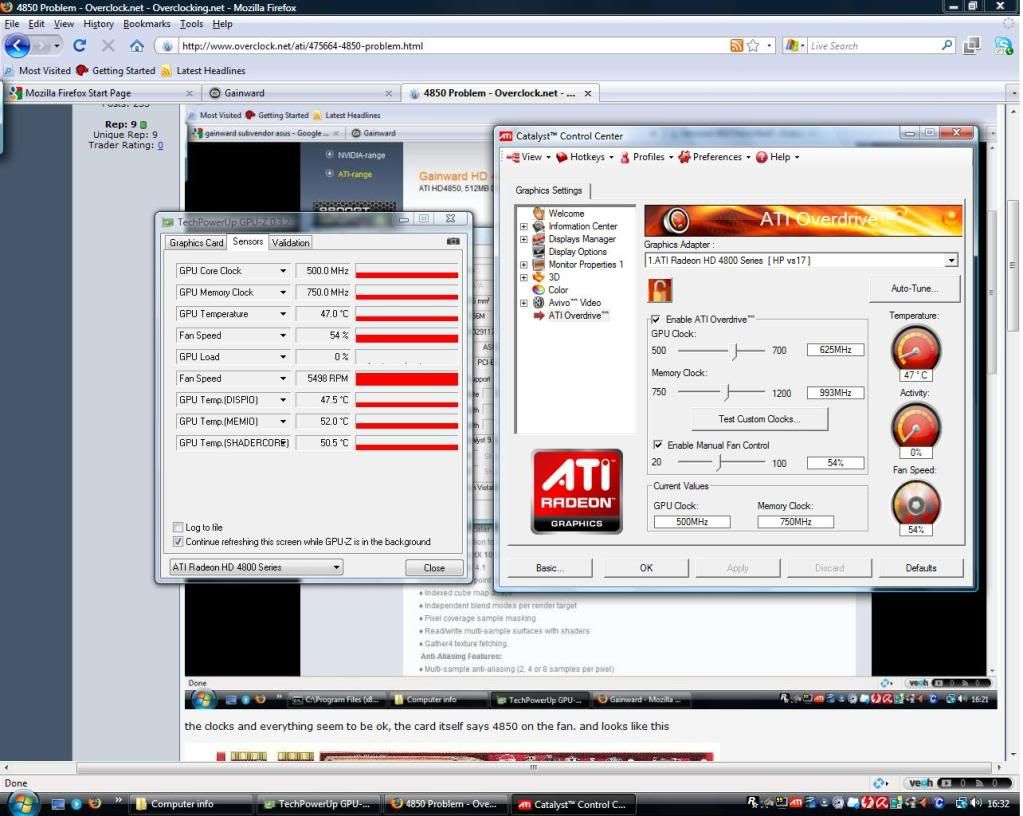Click the Firefox quick launch icon on taskbar
Image resolution: width=1023 pixels, height=816 pixels.
(x=95, y=804)
